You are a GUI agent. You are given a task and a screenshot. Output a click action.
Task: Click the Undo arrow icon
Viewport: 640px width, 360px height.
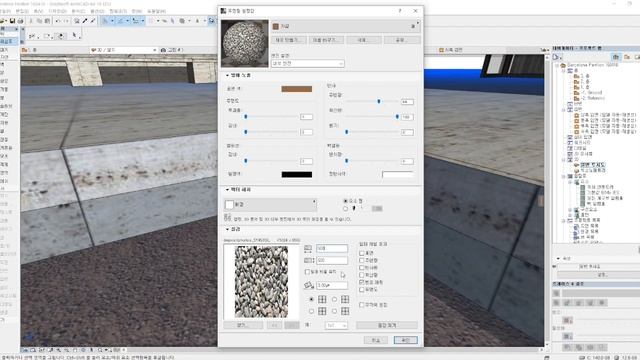click(x=58, y=21)
